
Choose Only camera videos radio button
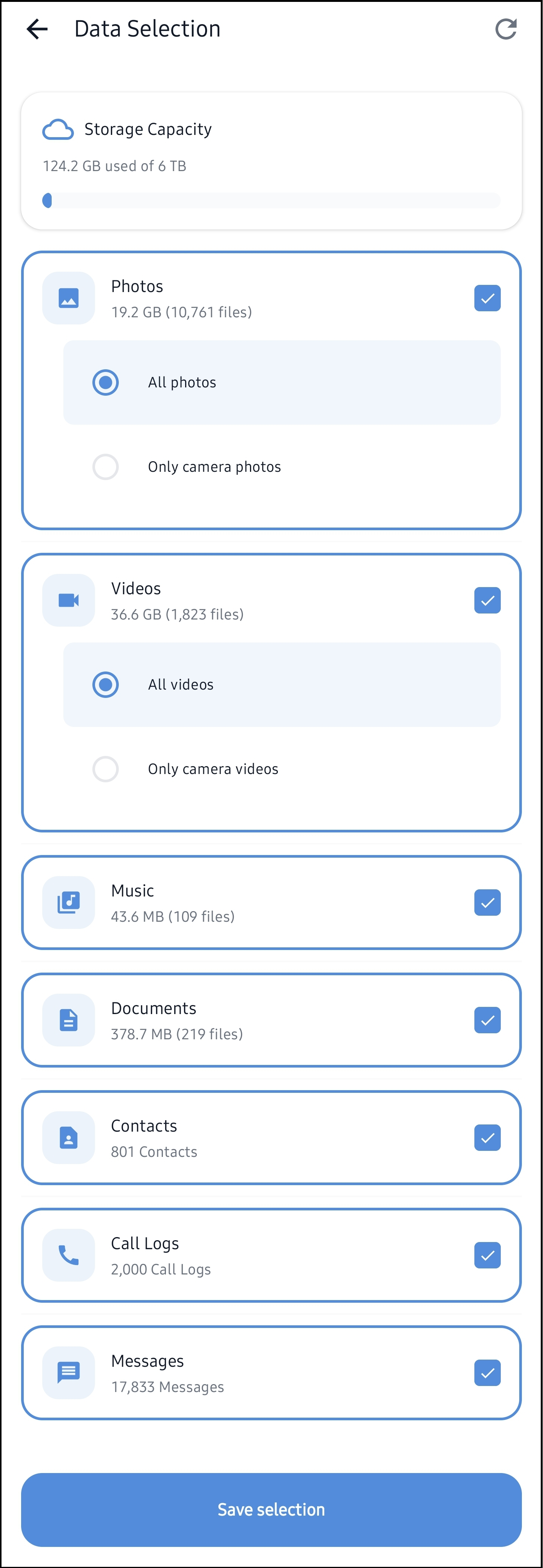106,769
